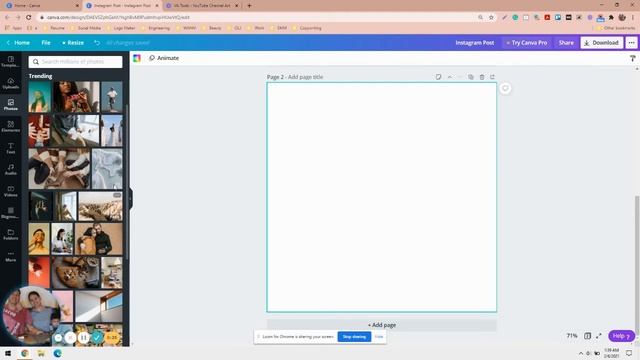The image size is (640, 360).
Task: Select the grey marble texture photo
Action: tap(107, 169)
